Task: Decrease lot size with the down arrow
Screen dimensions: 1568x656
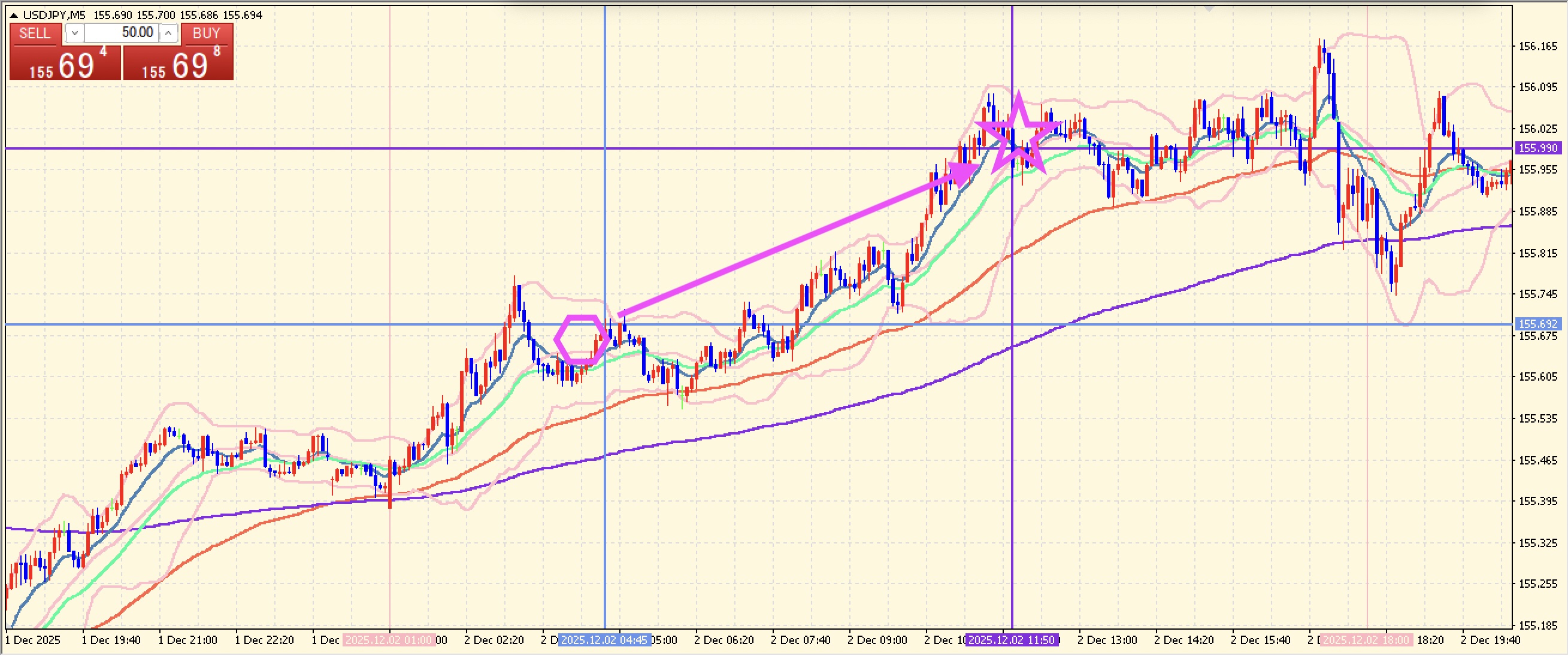Action: point(74,33)
